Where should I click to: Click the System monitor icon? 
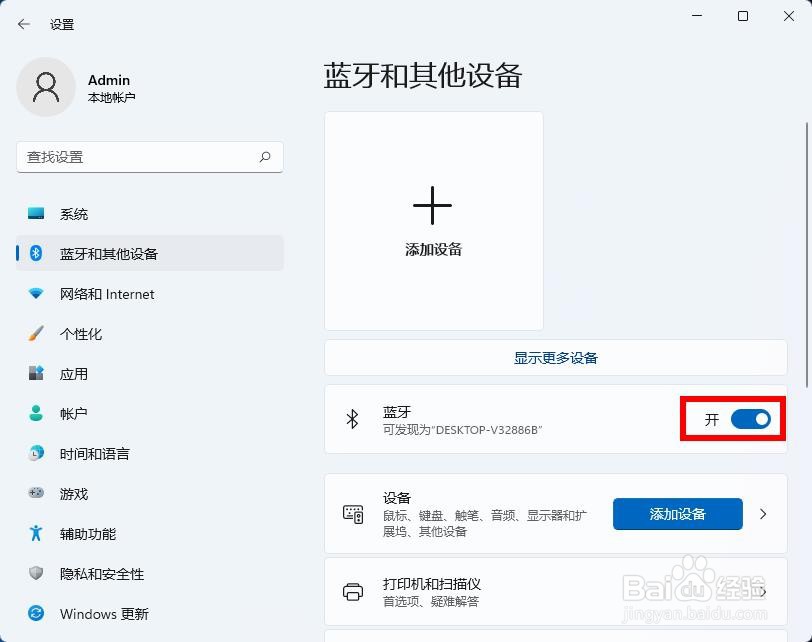[36, 213]
